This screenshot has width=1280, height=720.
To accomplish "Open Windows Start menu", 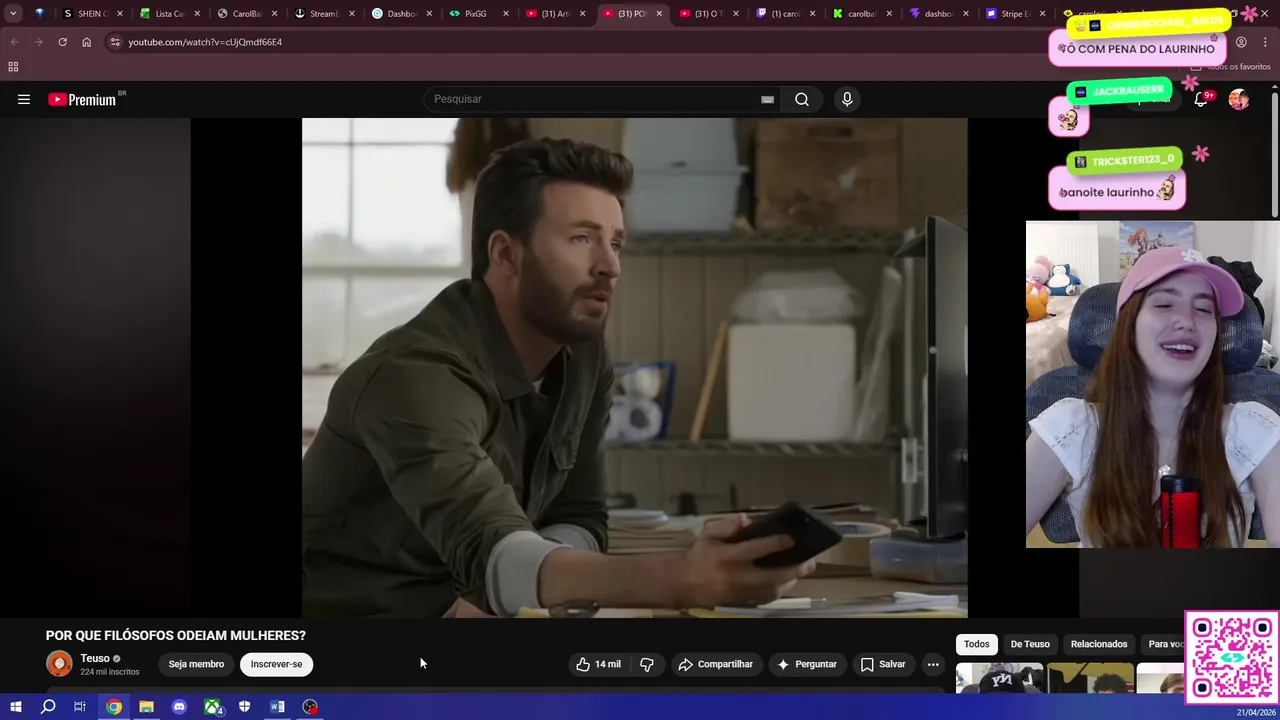I will (16, 707).
